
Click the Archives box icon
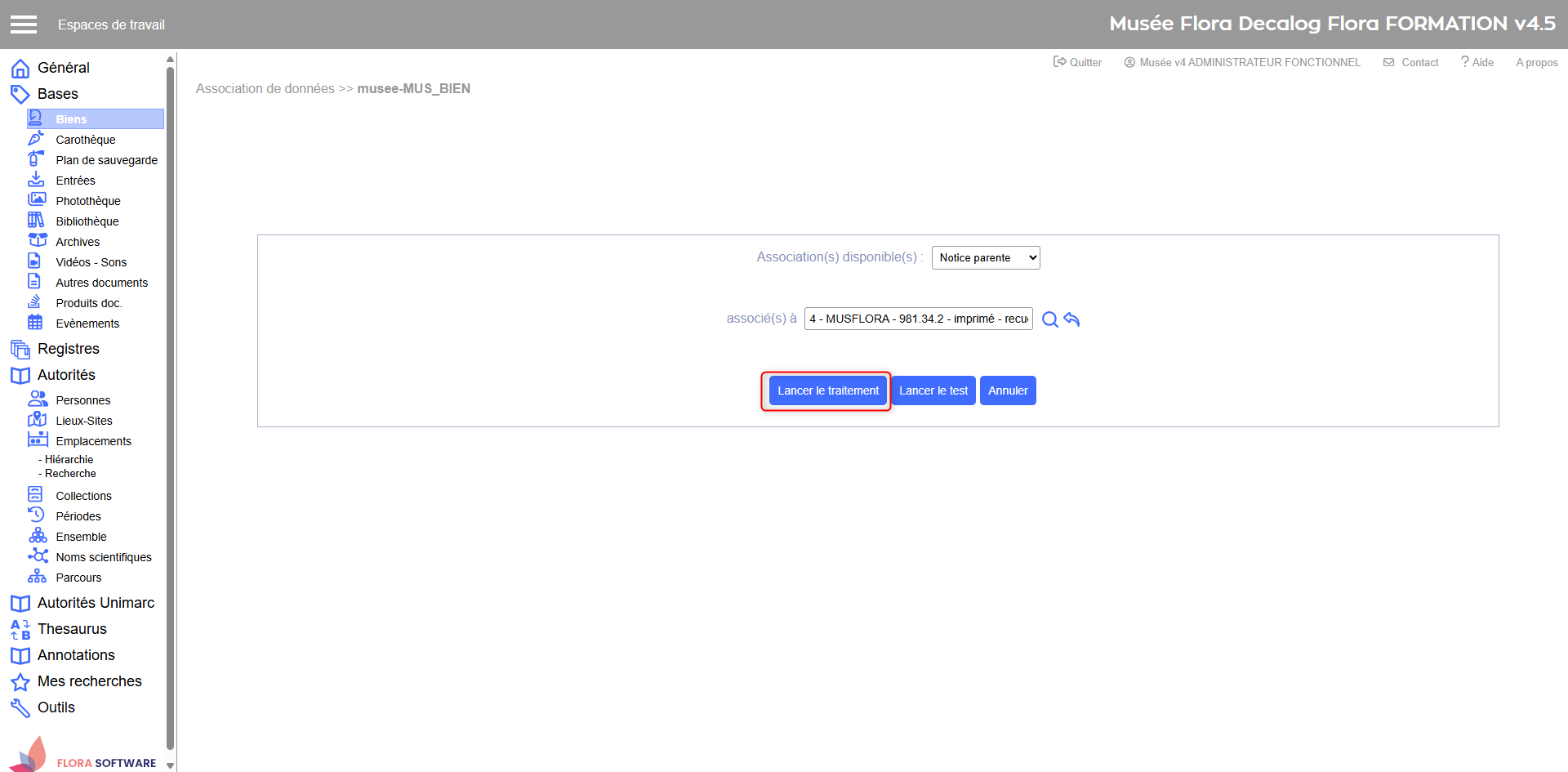tap(38, 241)
